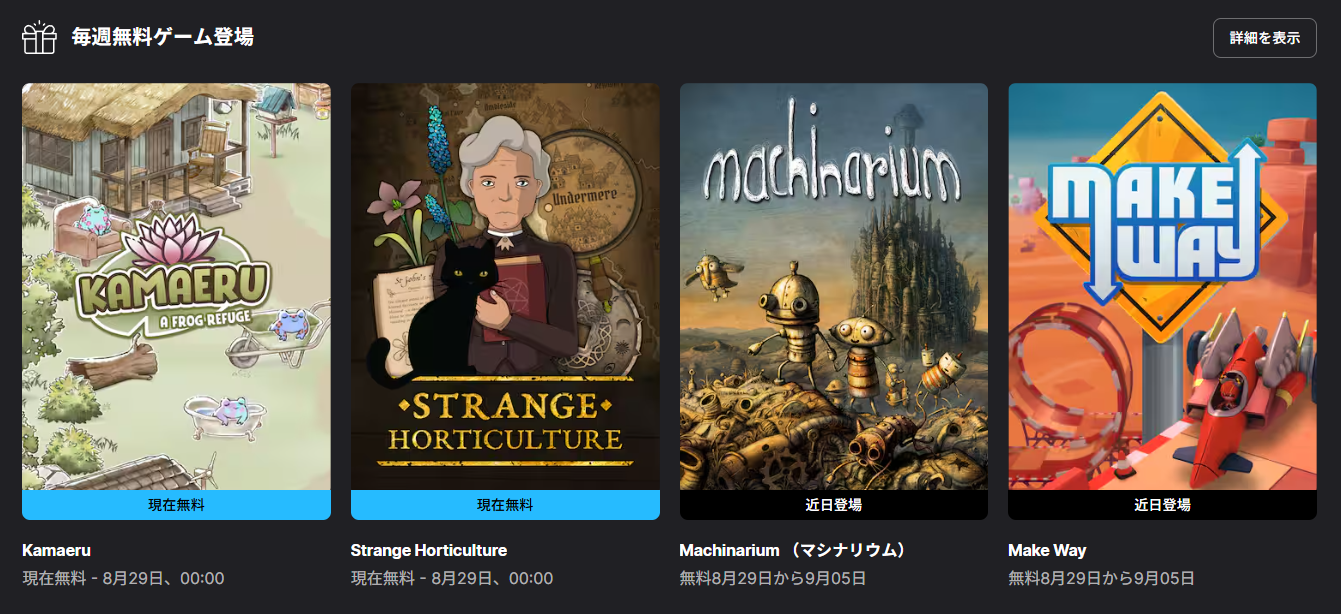Viewport: 1341px width, 614px height.
Task: Select the Kamaeru title link
Action: 57,550
